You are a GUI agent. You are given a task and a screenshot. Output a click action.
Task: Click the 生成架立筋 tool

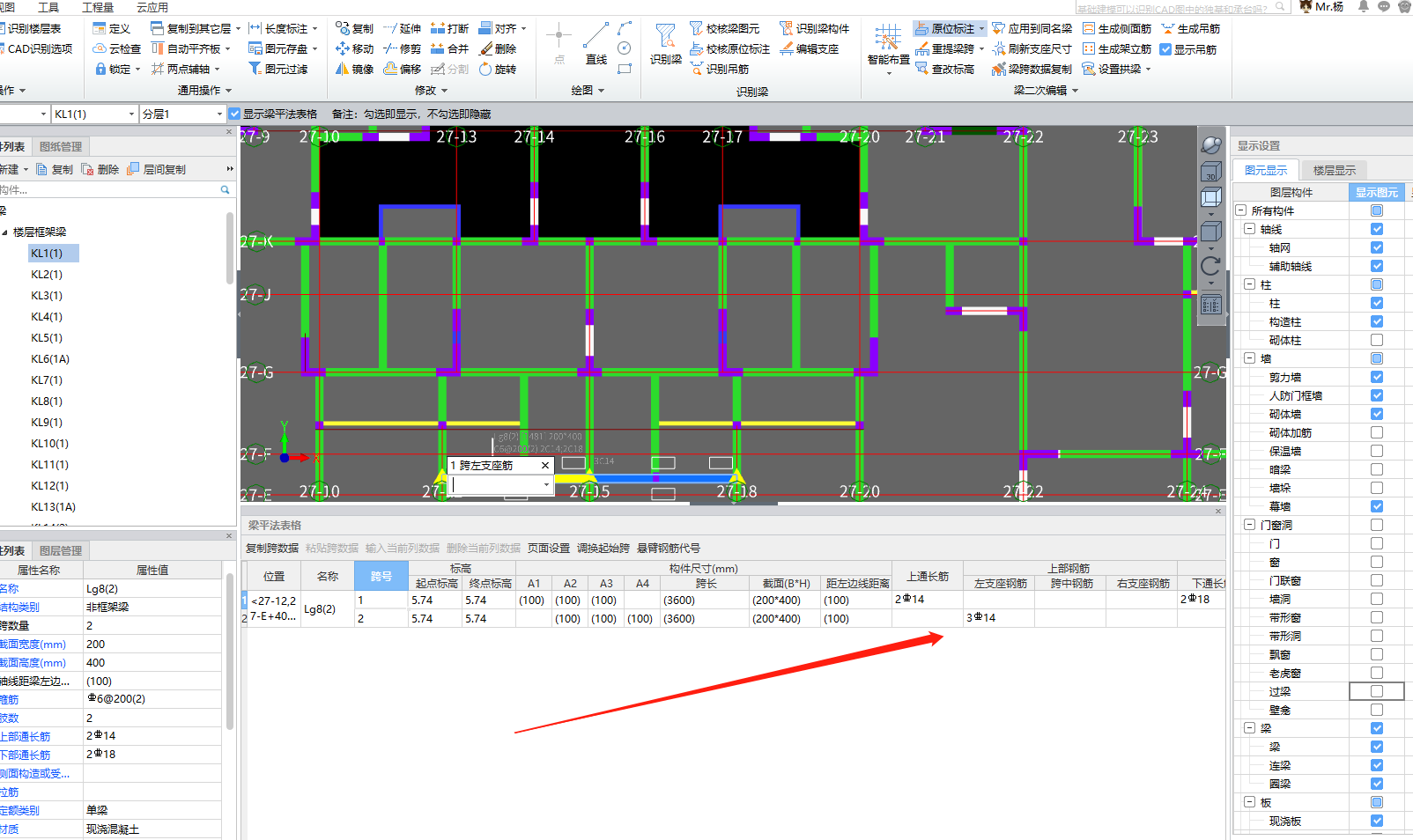click(1117, 49)
